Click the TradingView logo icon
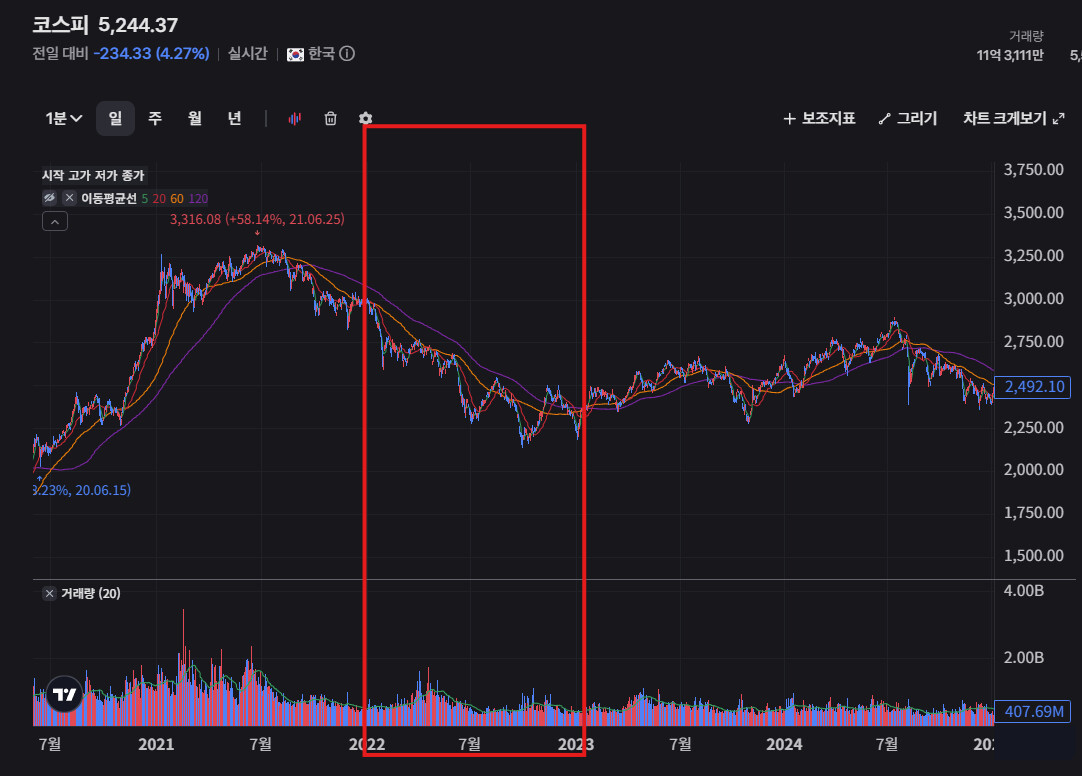Screen dimensions: 1082x776 (x=64, y=694)
